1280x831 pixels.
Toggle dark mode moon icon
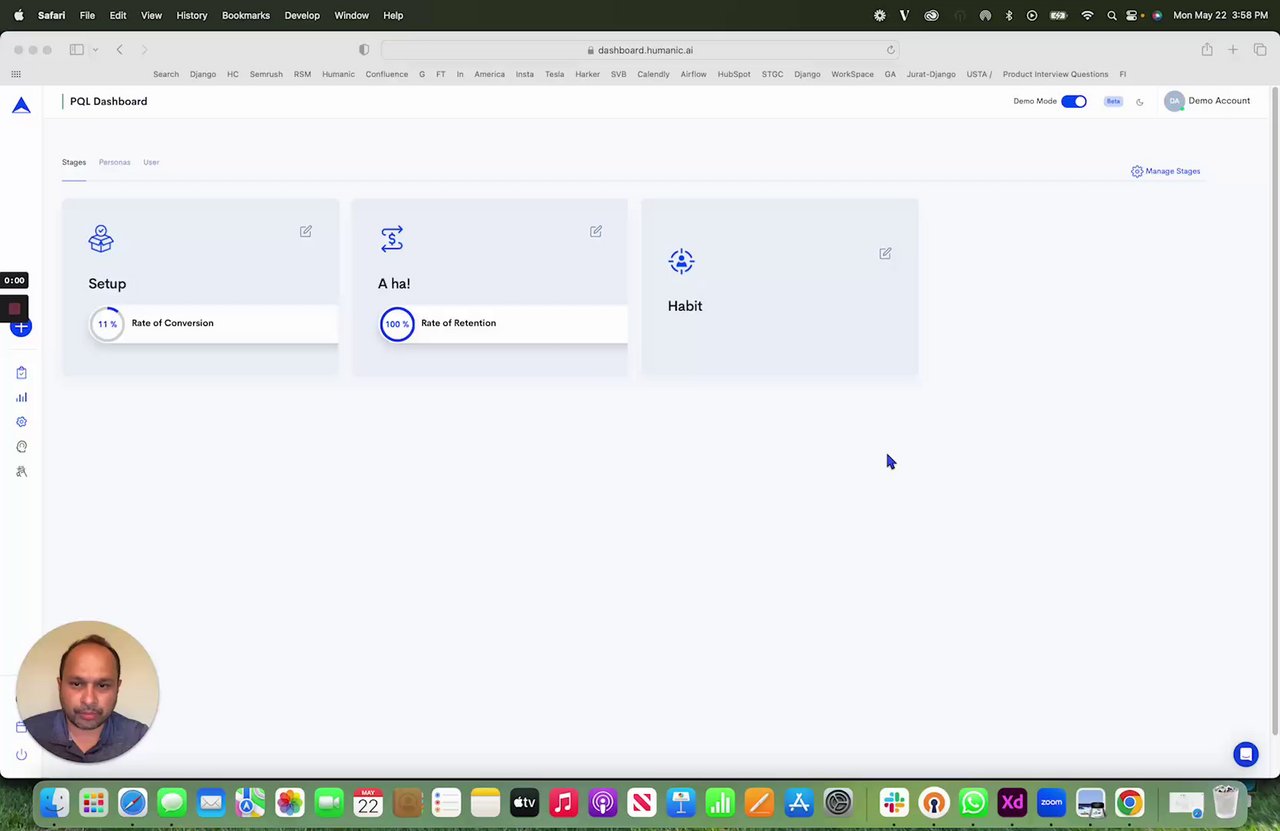(1140, 102)
